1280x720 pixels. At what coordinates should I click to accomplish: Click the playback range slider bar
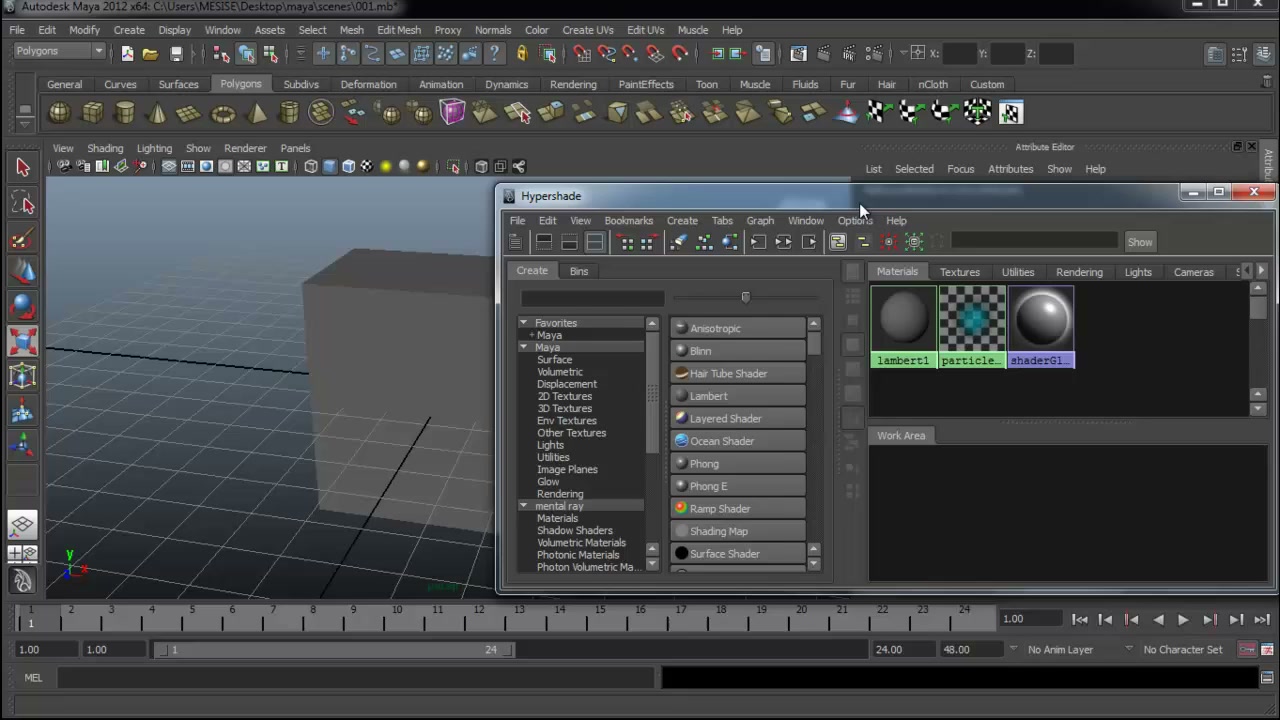tap(332, 650)
